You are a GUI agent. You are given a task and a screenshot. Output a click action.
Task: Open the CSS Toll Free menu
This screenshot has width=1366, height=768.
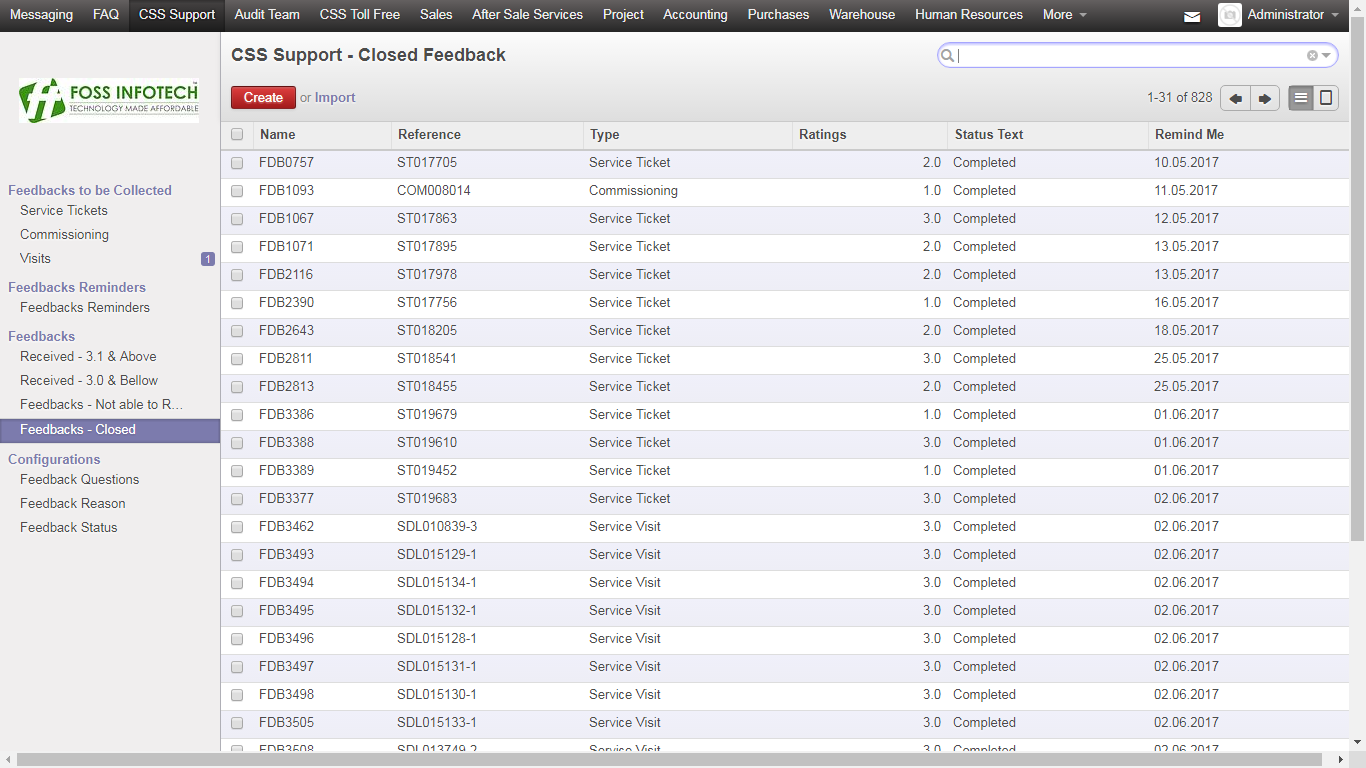pyautogui.click(x=360, y=15)
